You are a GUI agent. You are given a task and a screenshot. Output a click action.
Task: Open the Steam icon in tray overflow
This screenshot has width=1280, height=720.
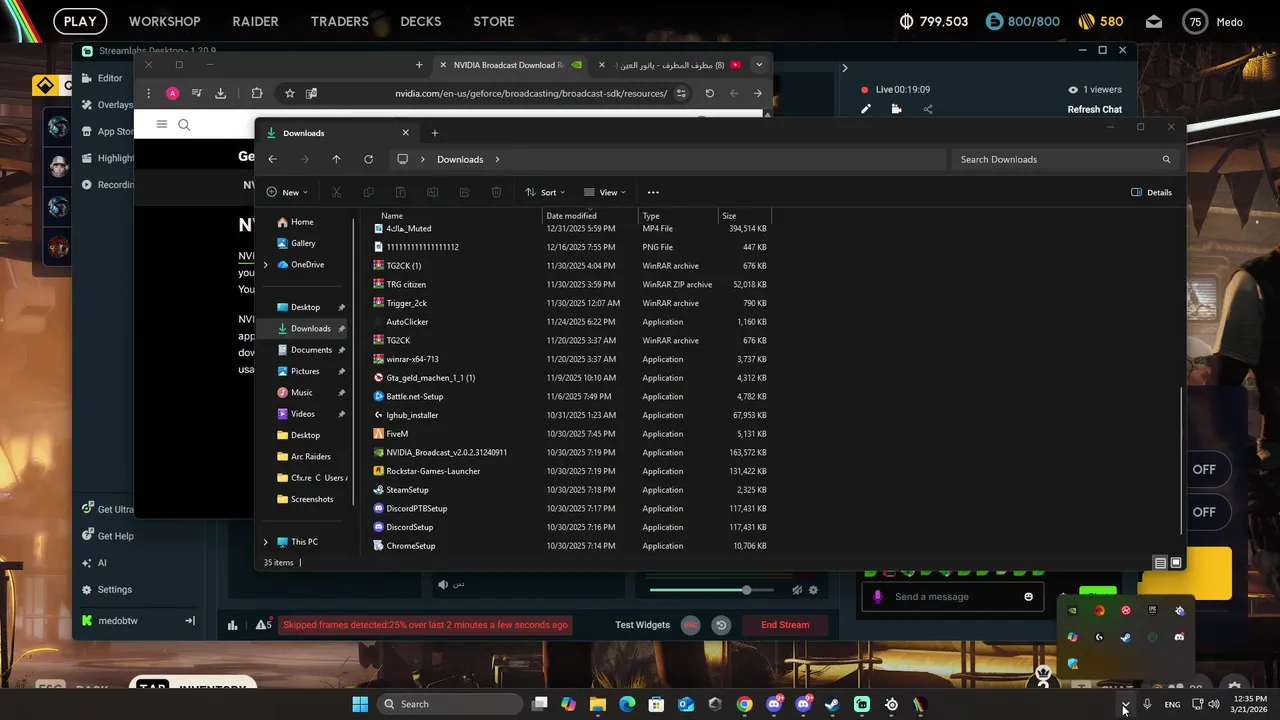pos(1125,637)
